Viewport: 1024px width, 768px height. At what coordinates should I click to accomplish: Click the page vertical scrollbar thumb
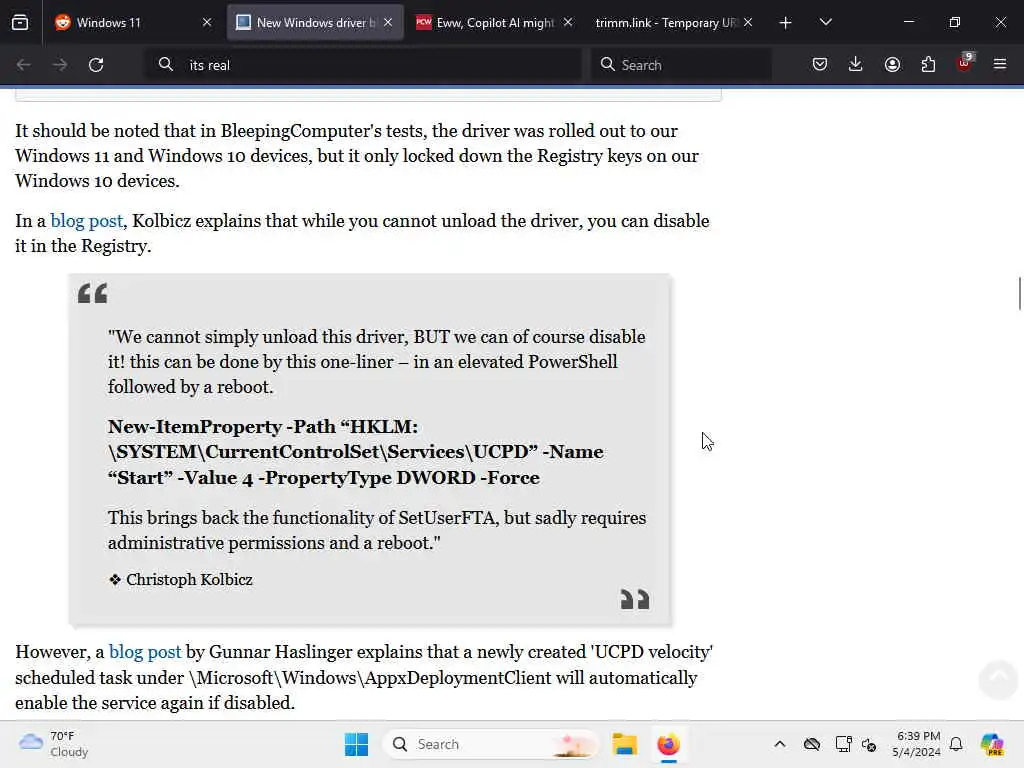point(1019,294)
